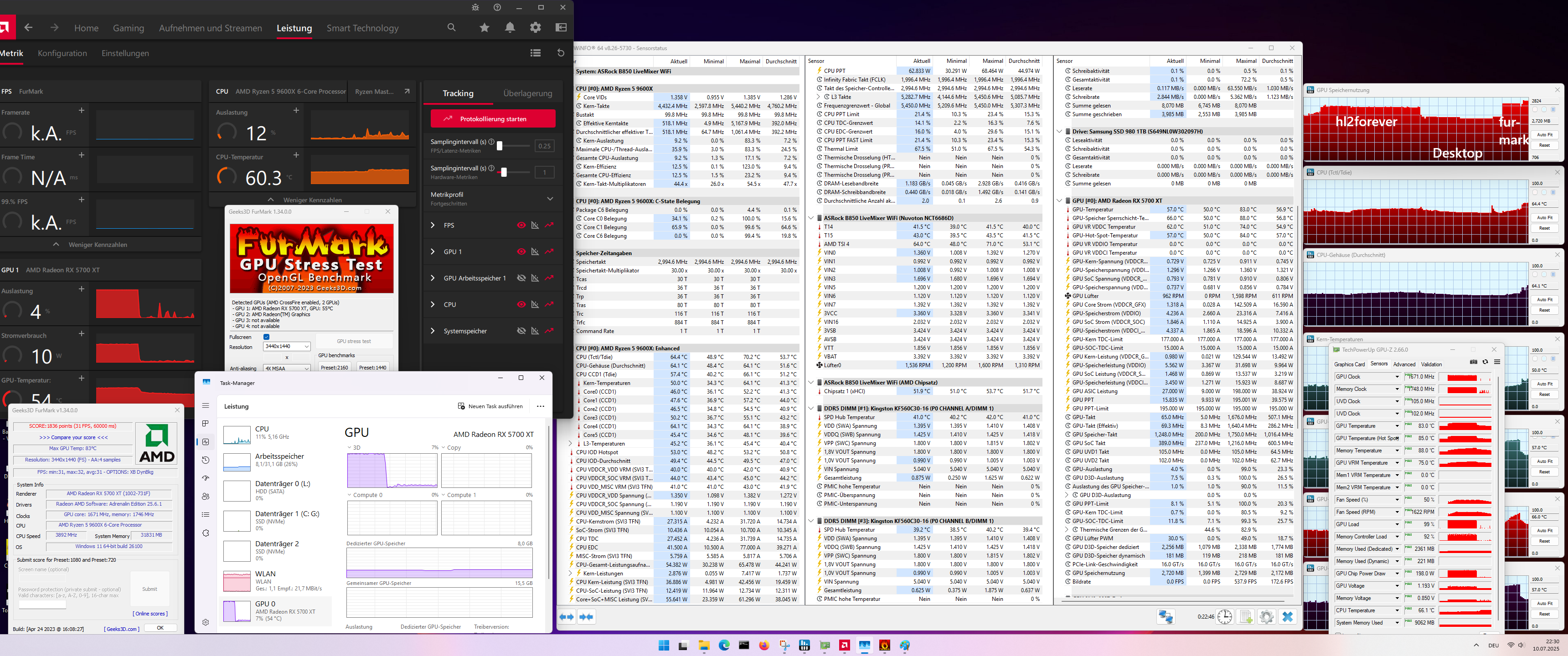Expand the FPS tracking group
1568x656 pixels.
(x=433, y=225)
